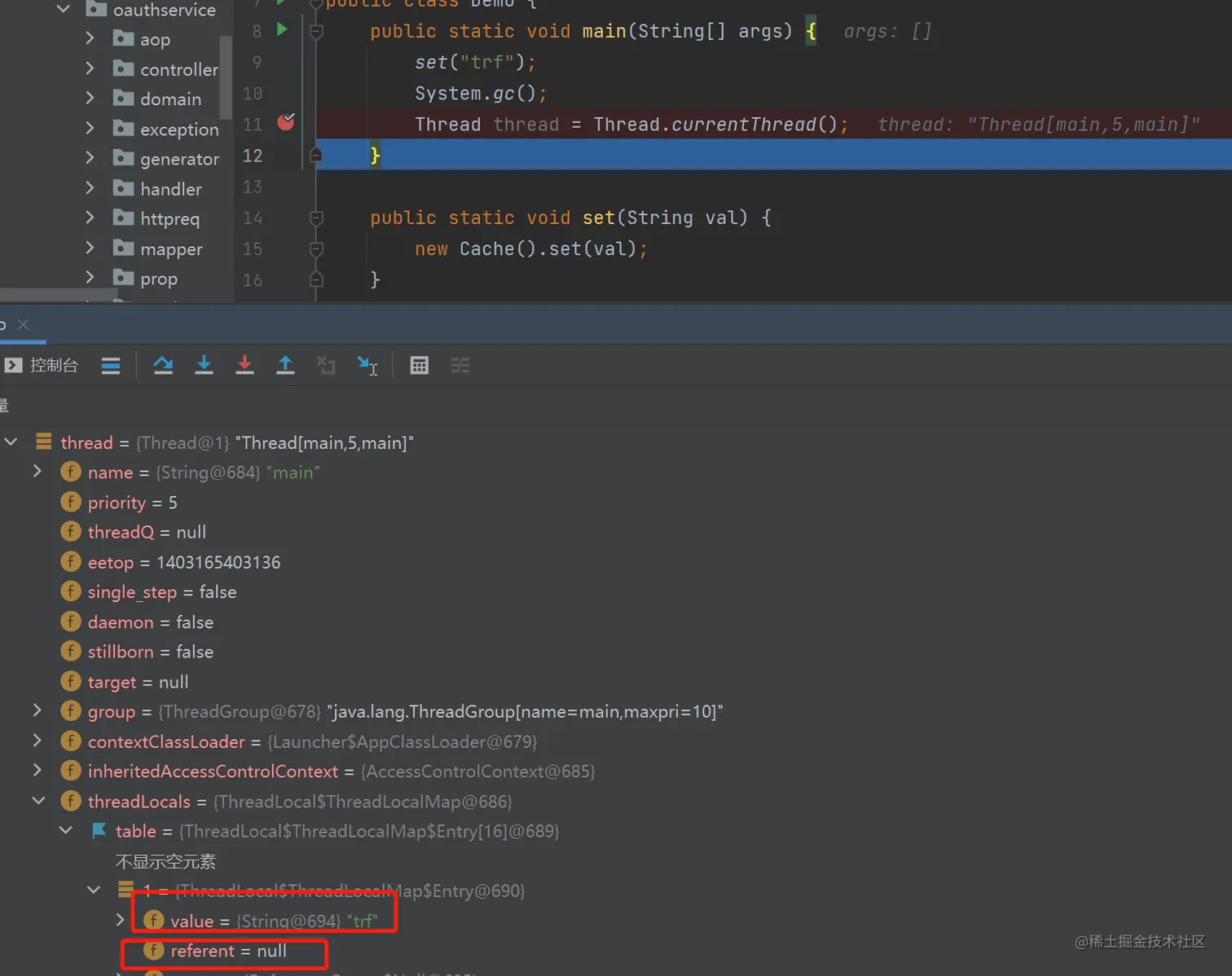Click the red Force Step Into icon
The width and height of the screenshot is (1232, 976).
pyautogui.click(x=244, y=366)
